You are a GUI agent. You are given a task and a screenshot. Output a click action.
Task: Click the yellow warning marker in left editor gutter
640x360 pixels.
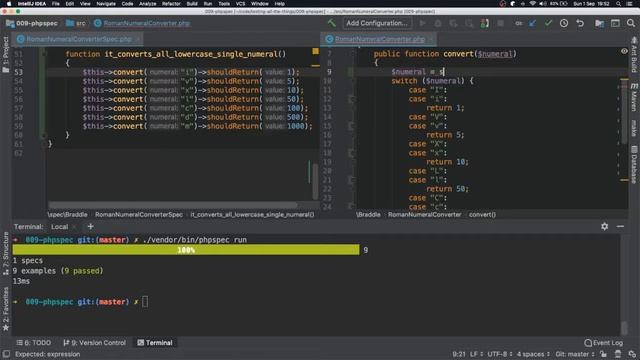tap(316, 51)
